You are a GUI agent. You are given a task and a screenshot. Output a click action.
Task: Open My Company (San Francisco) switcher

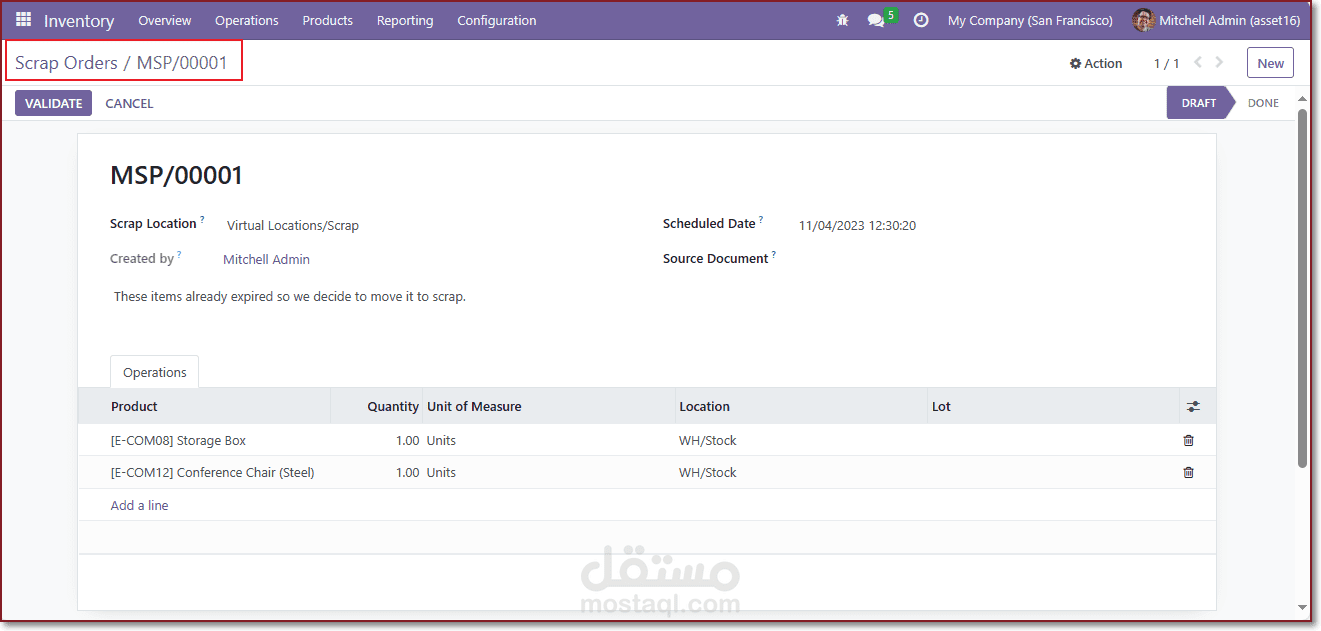(x=1030, y=20)
